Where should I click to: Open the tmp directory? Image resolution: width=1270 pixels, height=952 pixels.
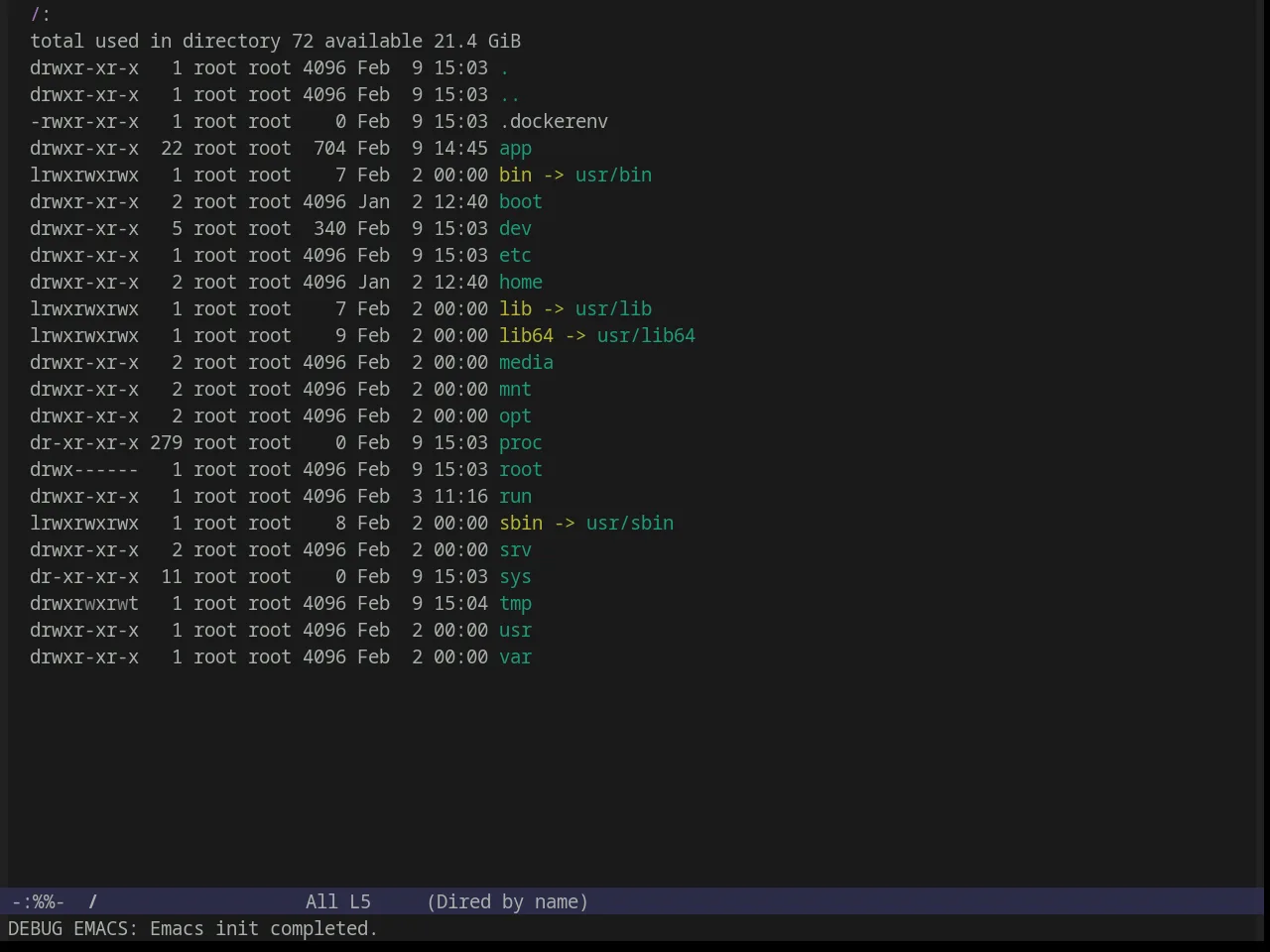(515, 603)
